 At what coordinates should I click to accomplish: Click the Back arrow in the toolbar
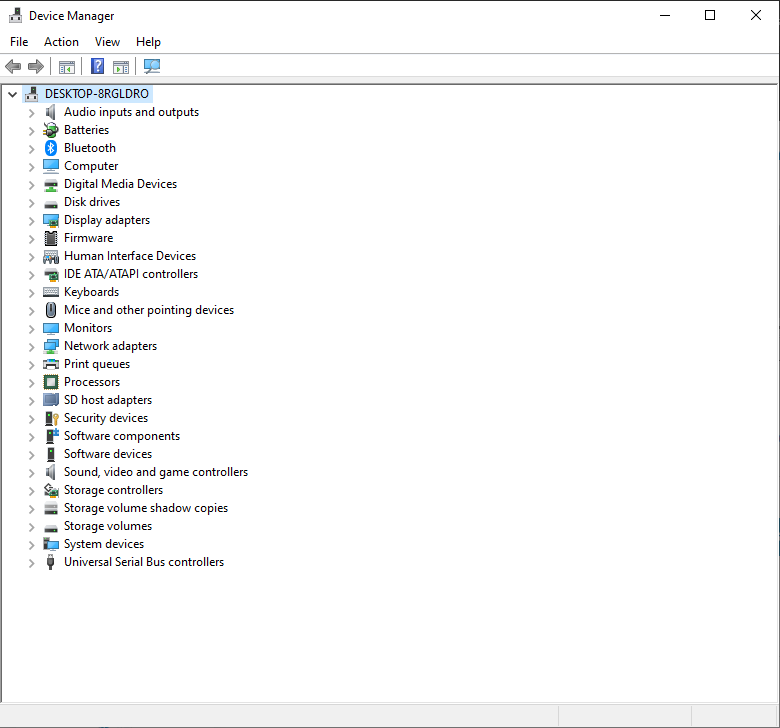click(13, 67)
